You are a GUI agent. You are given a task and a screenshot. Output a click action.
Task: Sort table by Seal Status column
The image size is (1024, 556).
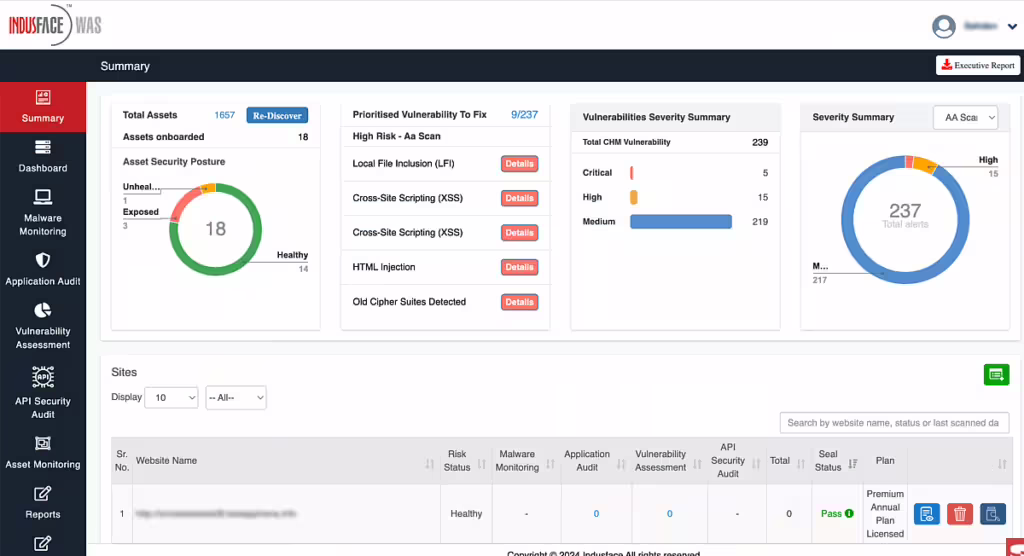853,462
